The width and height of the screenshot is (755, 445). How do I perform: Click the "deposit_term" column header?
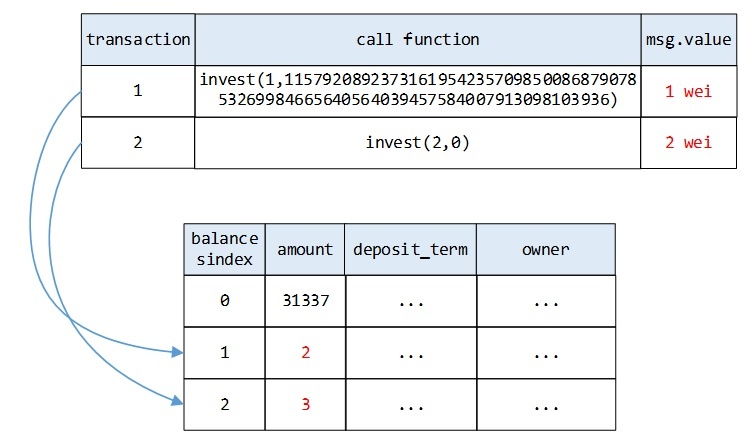click(410, 249)
